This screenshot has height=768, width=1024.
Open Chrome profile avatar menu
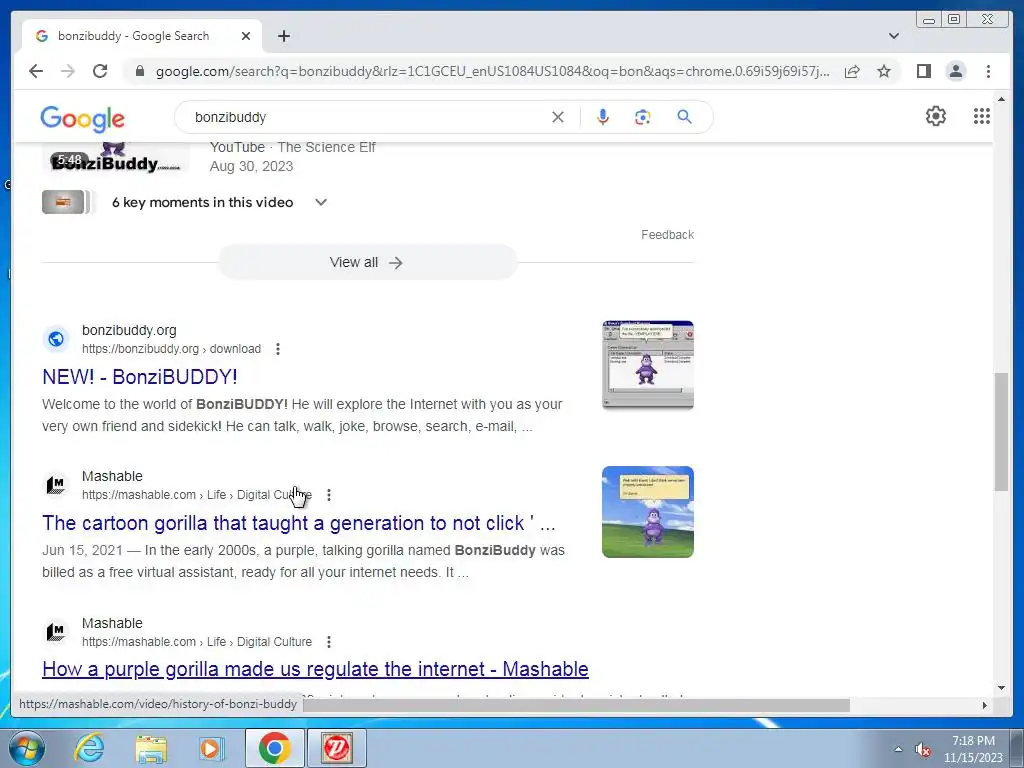955,71
